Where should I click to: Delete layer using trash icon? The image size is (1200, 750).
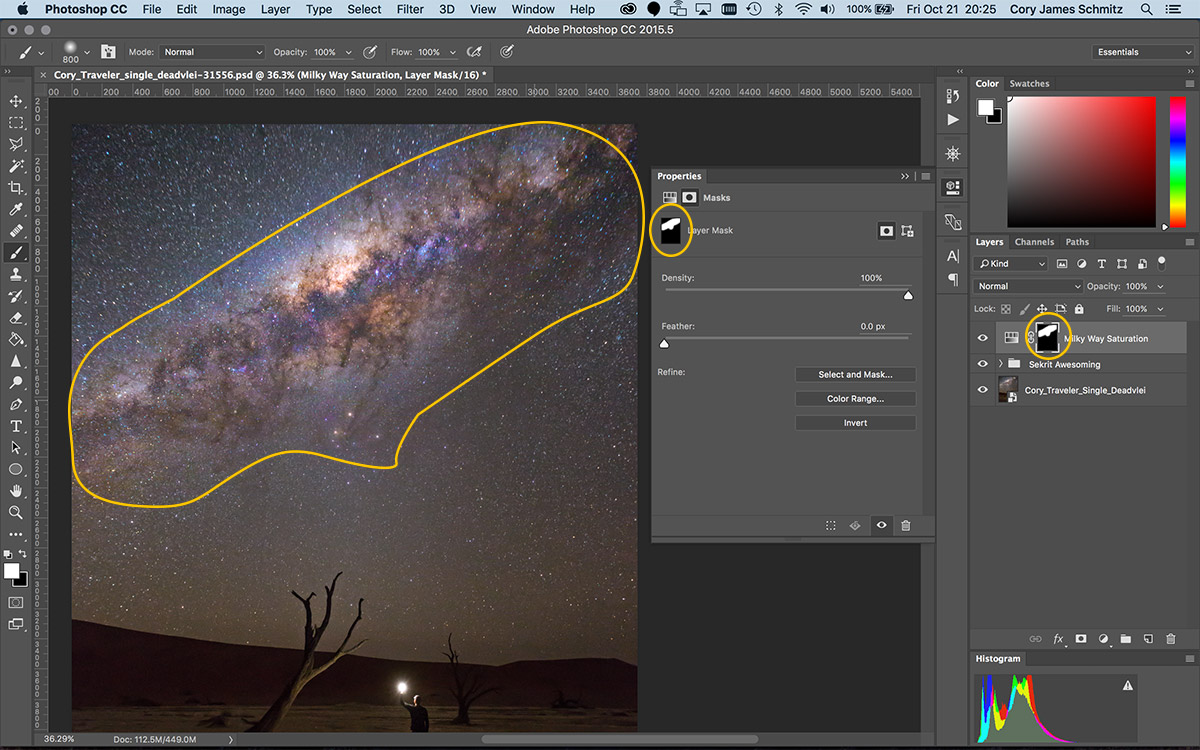(x=1170, y=639)
